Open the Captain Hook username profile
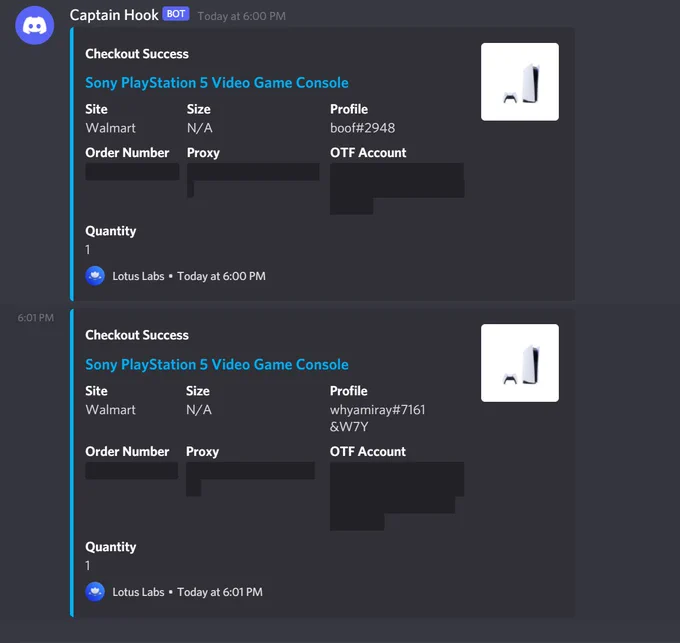This screenshot has height=643, width=680. (114, 15)
